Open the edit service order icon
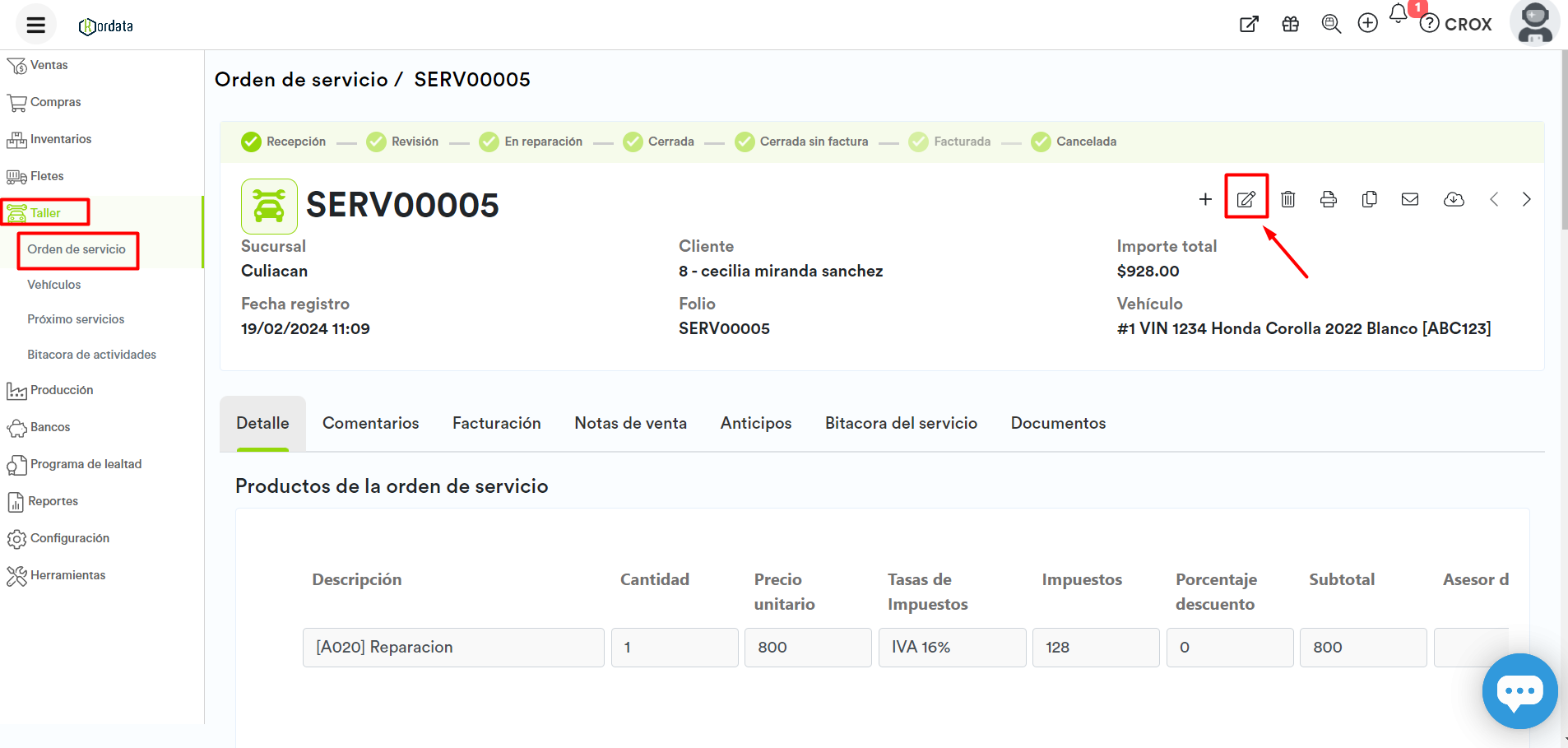 (x=1246, y=198)
